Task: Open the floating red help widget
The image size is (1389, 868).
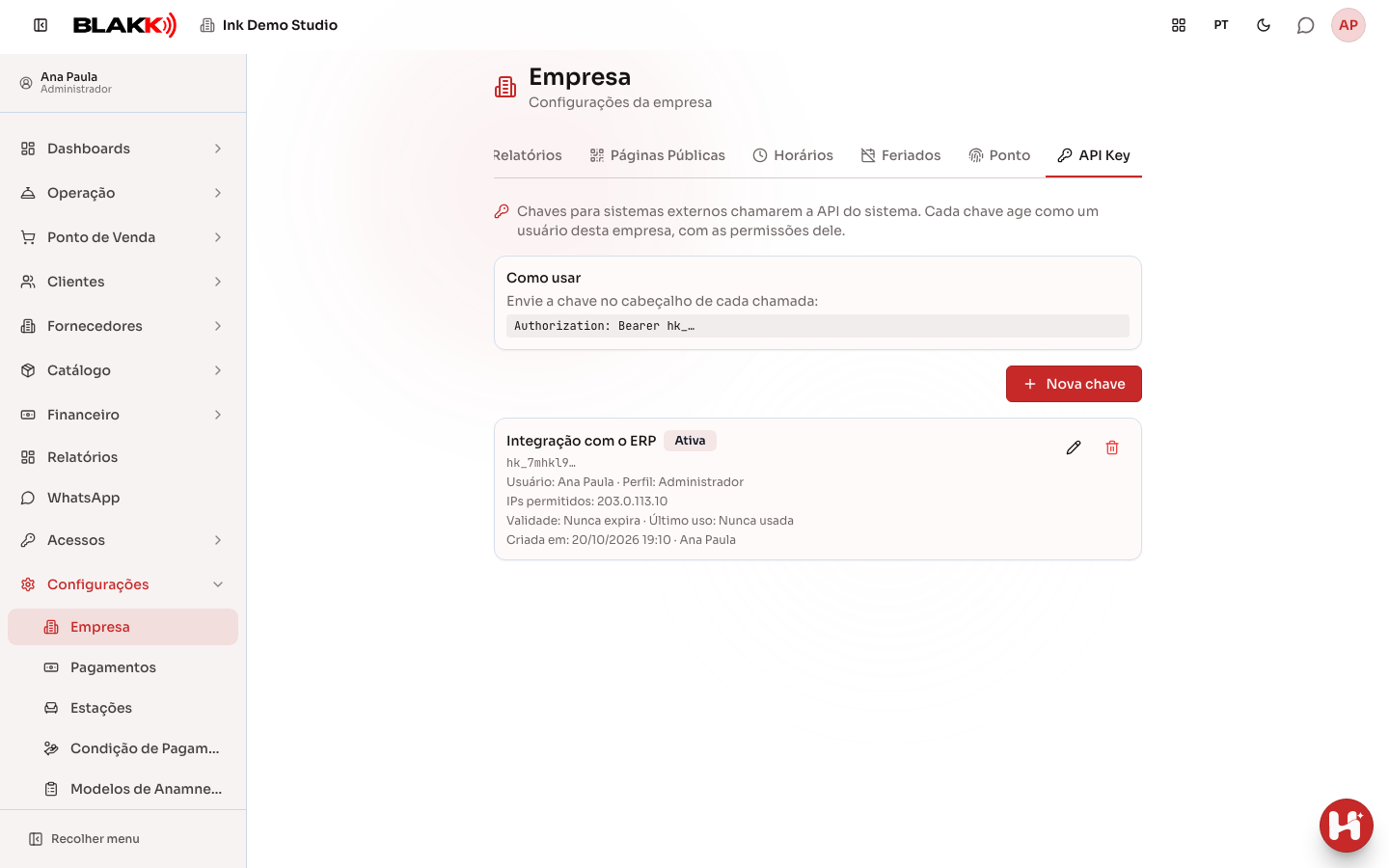Action: click(x=1347, y=826)
